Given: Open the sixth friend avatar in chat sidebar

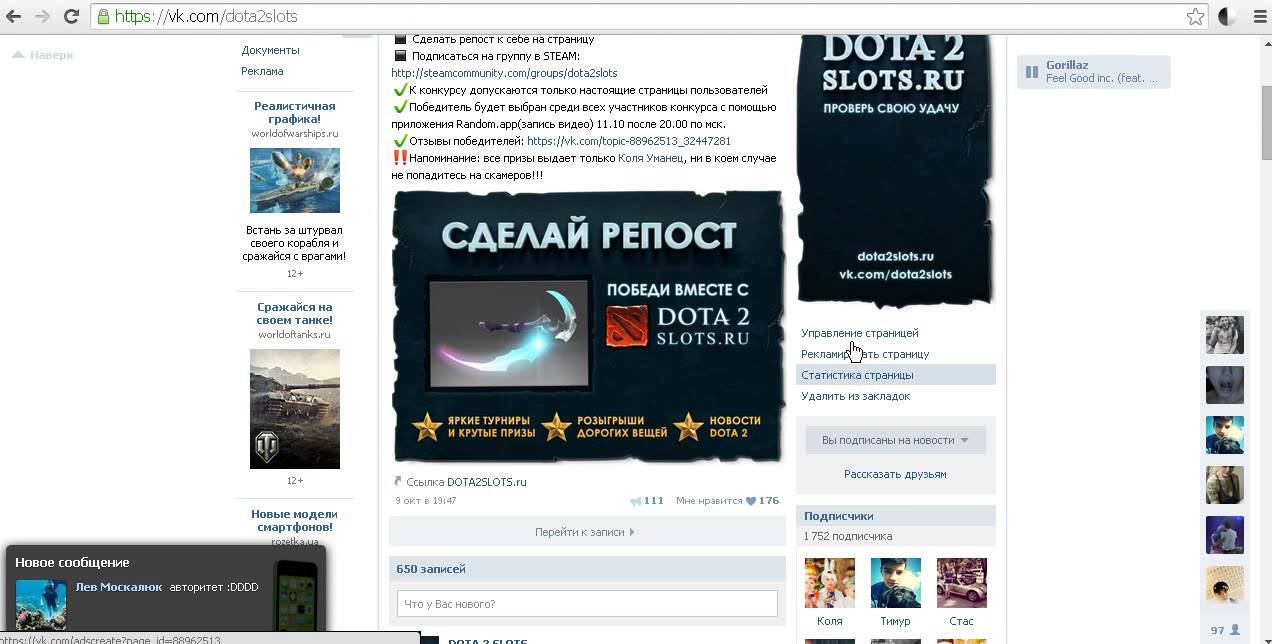Looking at the screenshot, I should [x=1224, y=585].
